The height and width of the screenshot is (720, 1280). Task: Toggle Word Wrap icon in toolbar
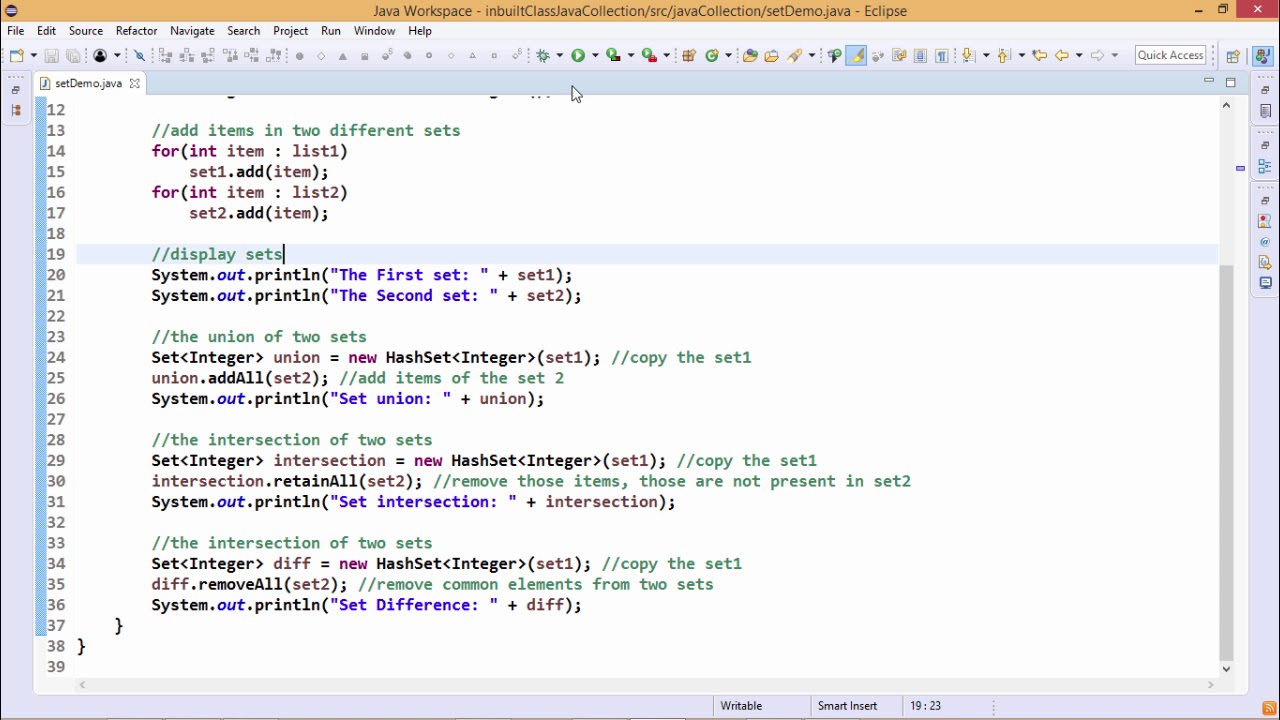point(898,56)
